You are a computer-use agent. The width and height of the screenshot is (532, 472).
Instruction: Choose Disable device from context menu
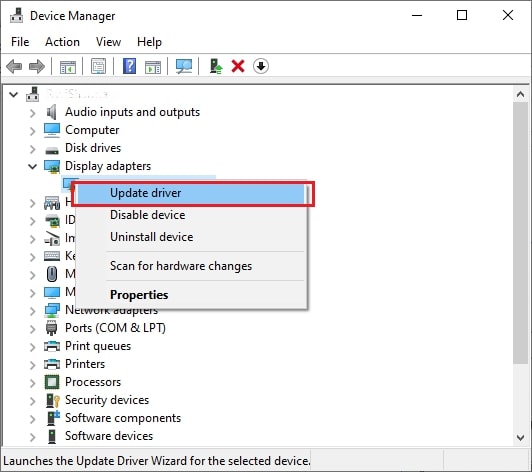click(190, 215)
